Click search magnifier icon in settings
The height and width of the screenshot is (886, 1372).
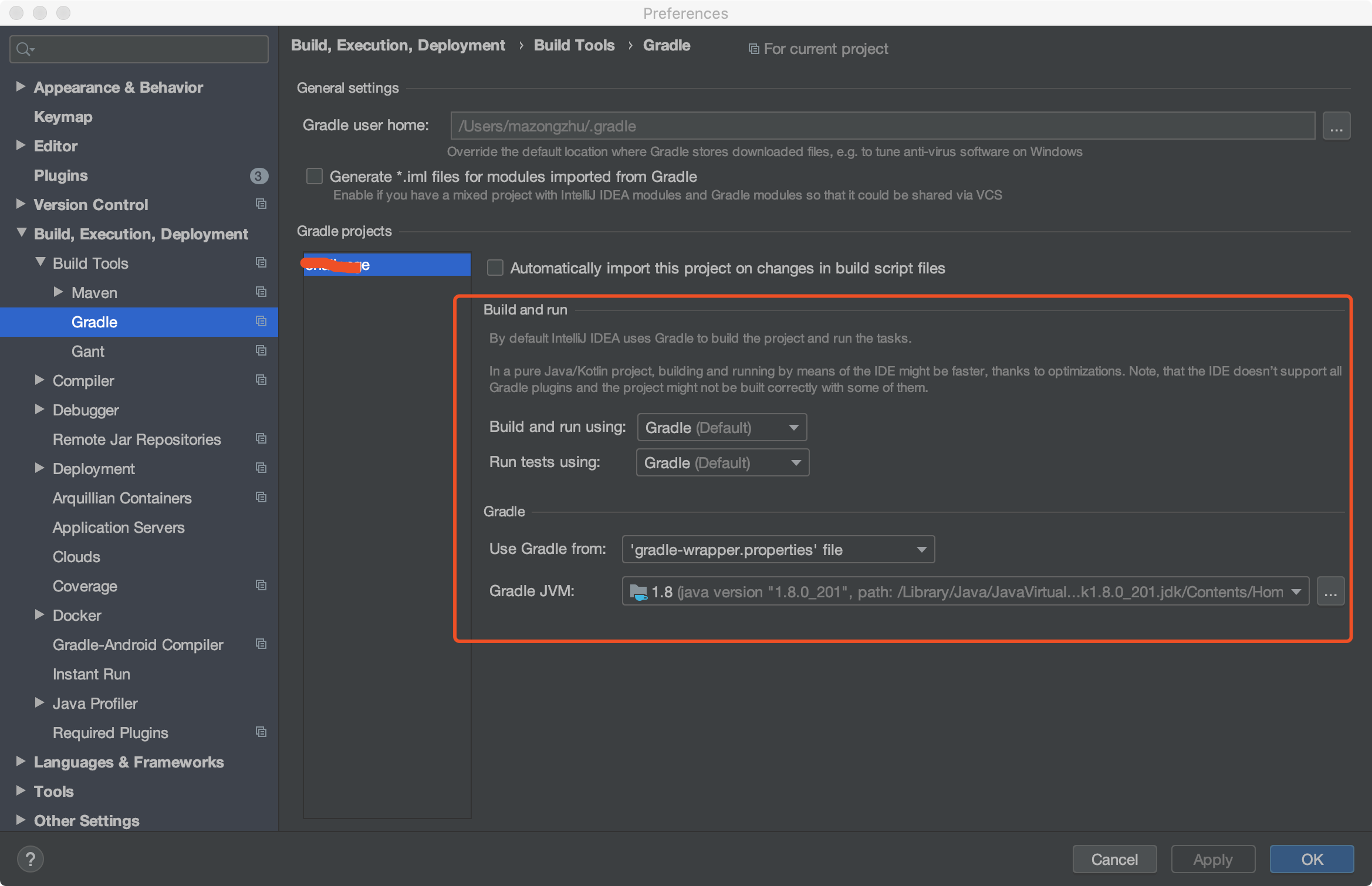point(23,49)
